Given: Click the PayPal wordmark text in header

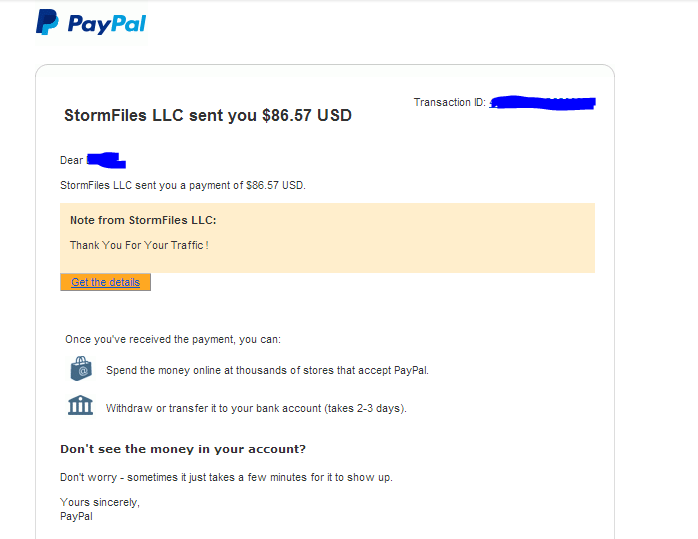Looking at the screenshot, I should [x=106, y=23].
